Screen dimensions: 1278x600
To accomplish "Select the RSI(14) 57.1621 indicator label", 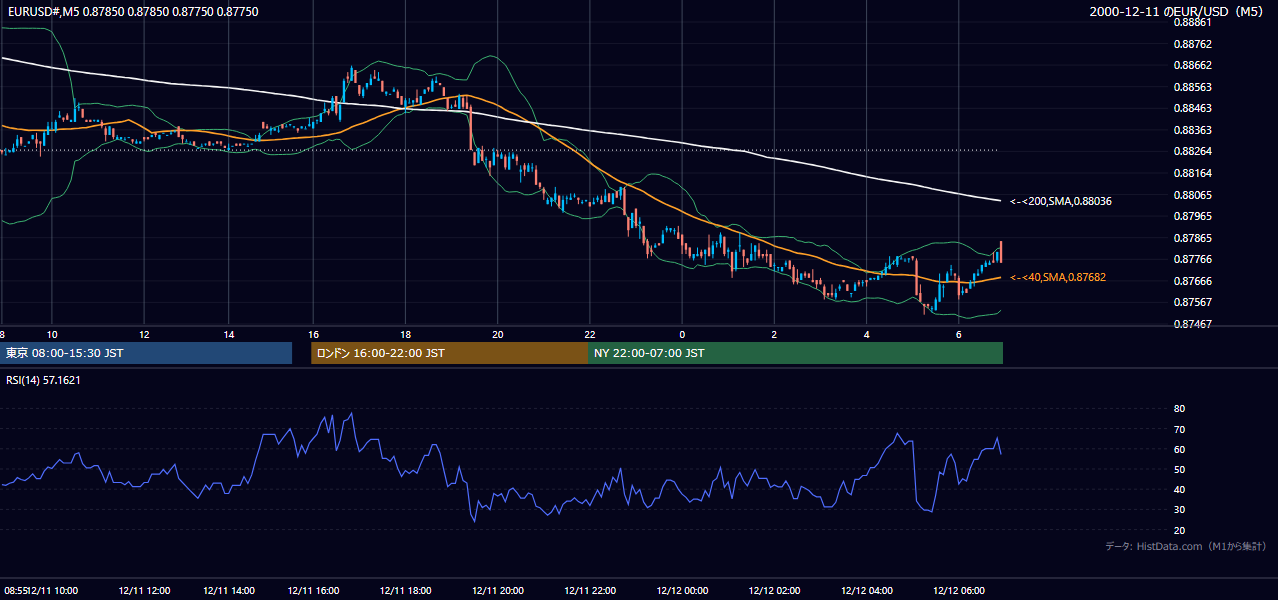I will pos(43,380).
